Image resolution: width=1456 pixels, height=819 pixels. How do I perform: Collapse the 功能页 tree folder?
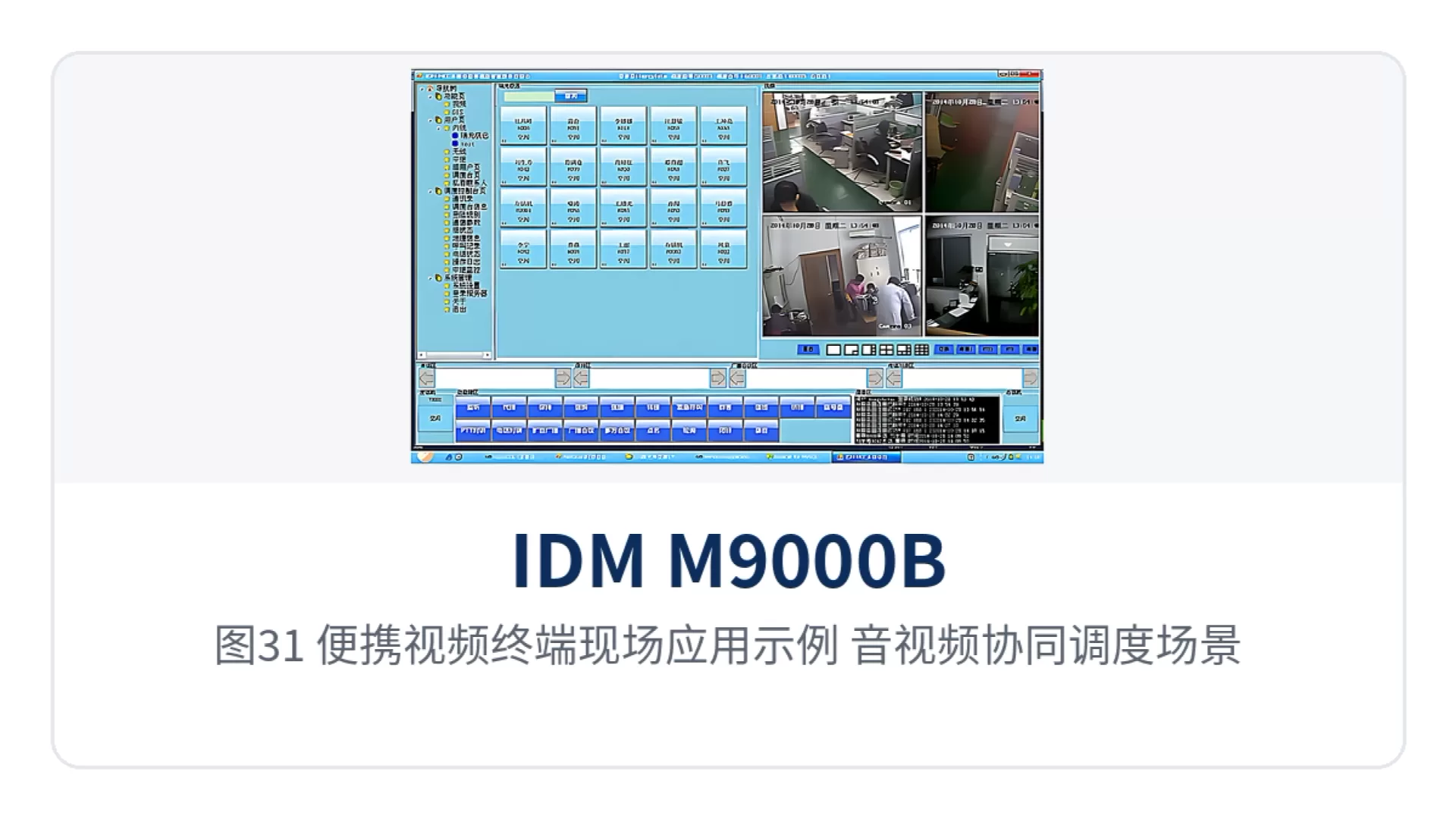tap(430, 97)
